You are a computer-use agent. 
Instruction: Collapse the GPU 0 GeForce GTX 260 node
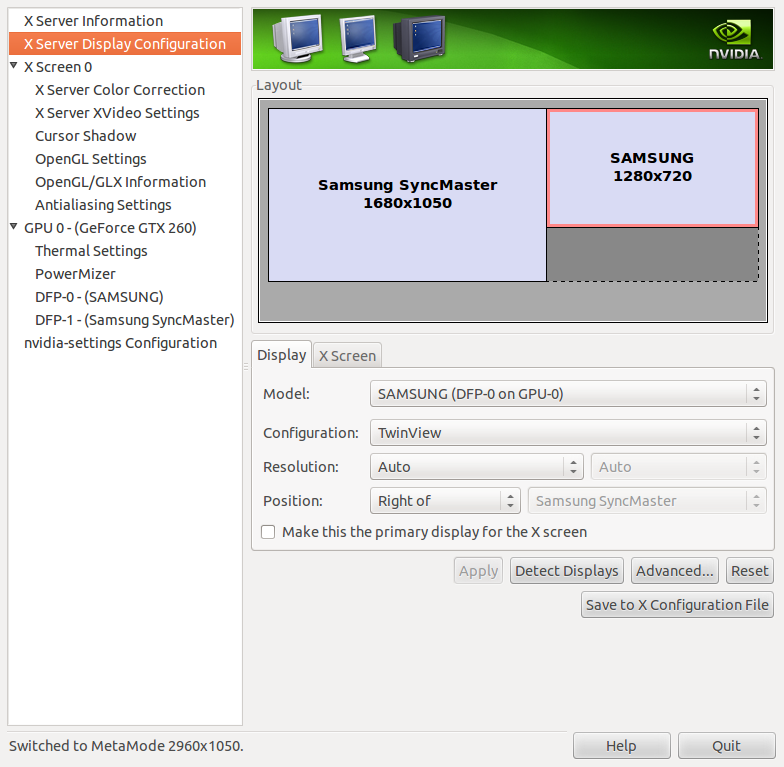(x=14, y=226)
